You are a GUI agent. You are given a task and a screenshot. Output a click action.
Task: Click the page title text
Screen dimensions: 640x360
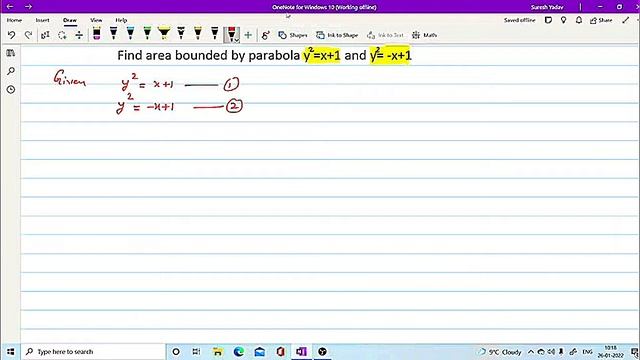pyautogui.click(x=264, y=55)
